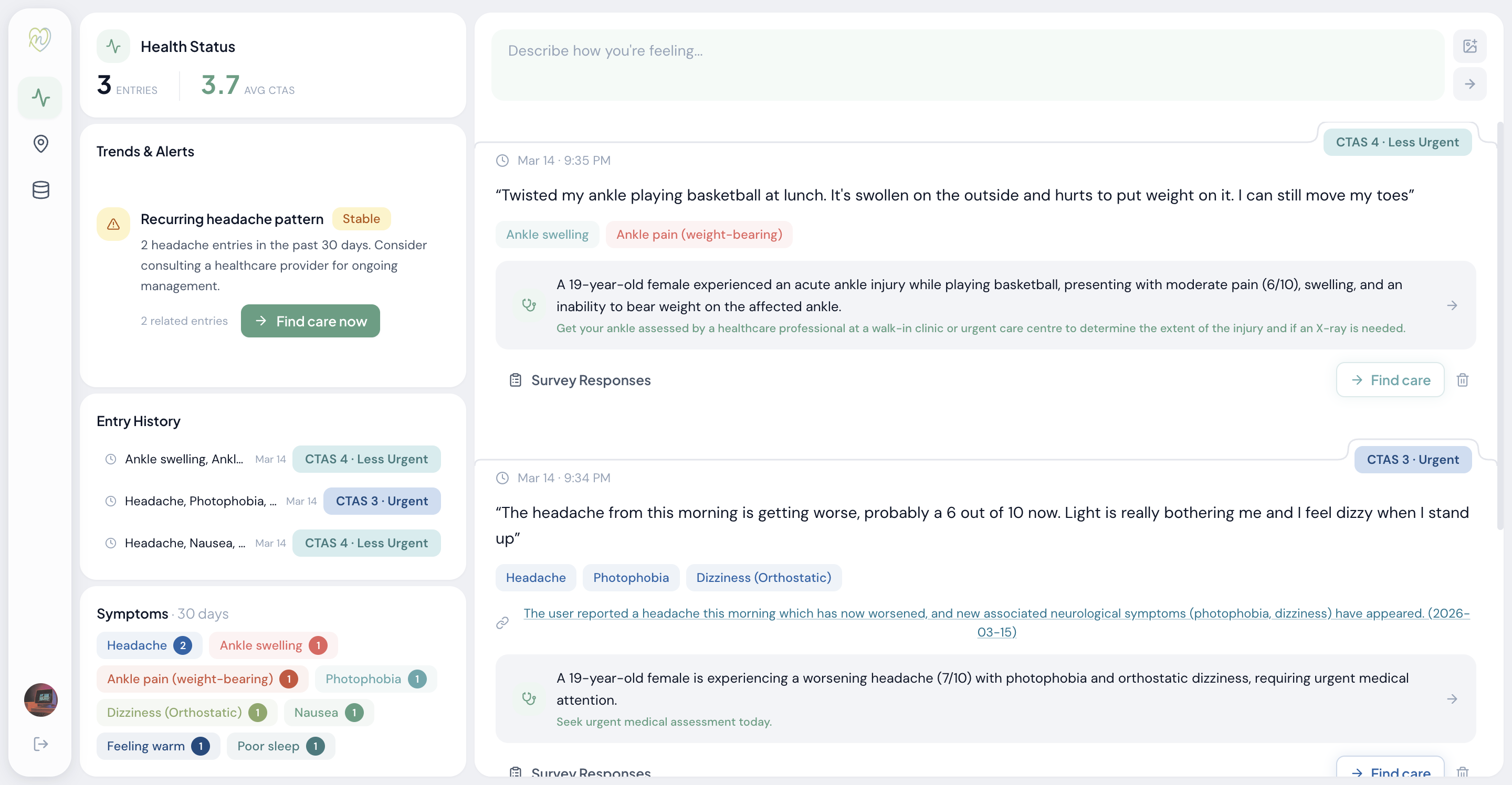Select Ankle swelling entry in Entry History
This screenshot has width=1512, height=785.
click(183, 459)
